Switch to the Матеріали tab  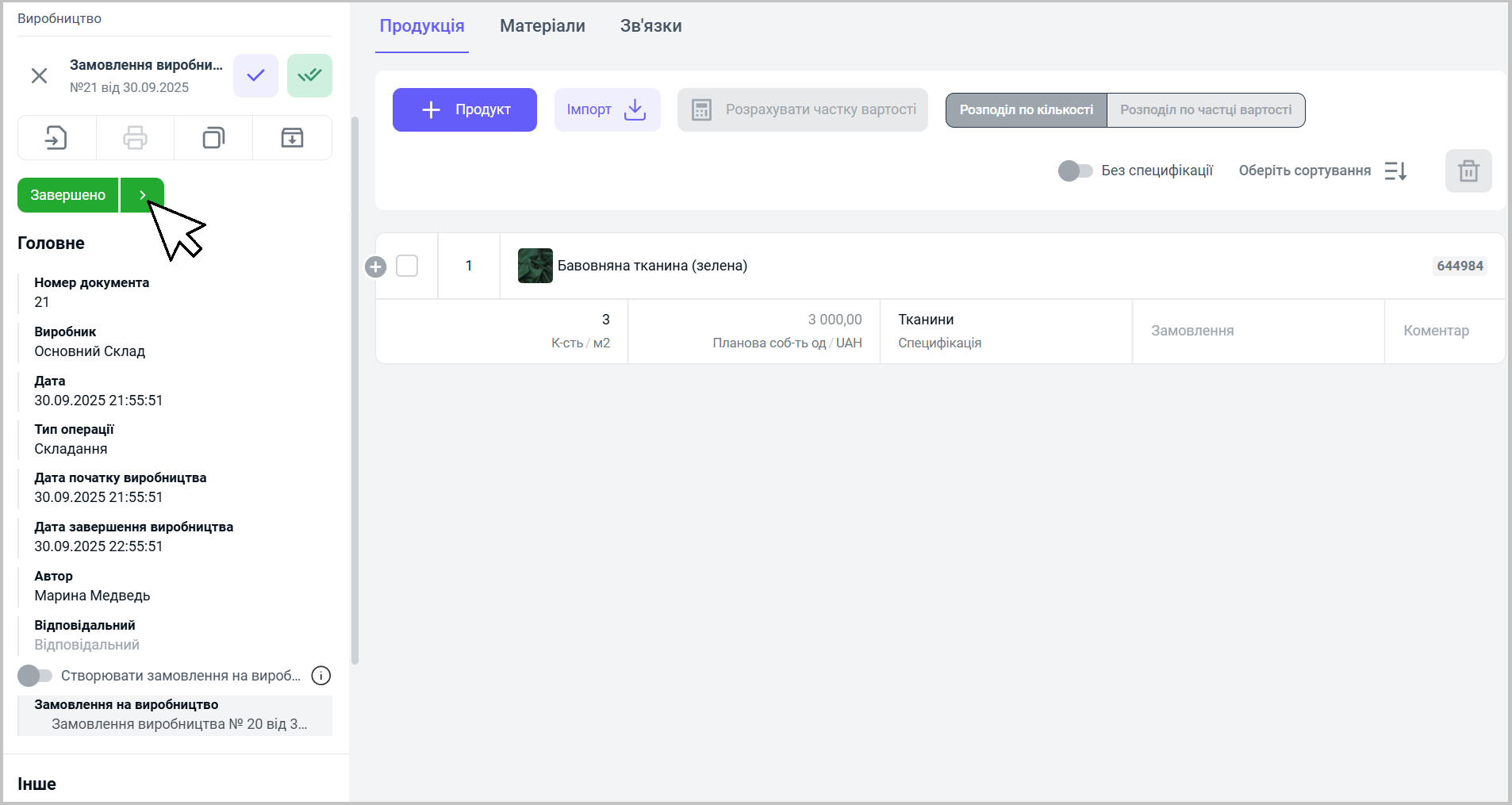542,26
